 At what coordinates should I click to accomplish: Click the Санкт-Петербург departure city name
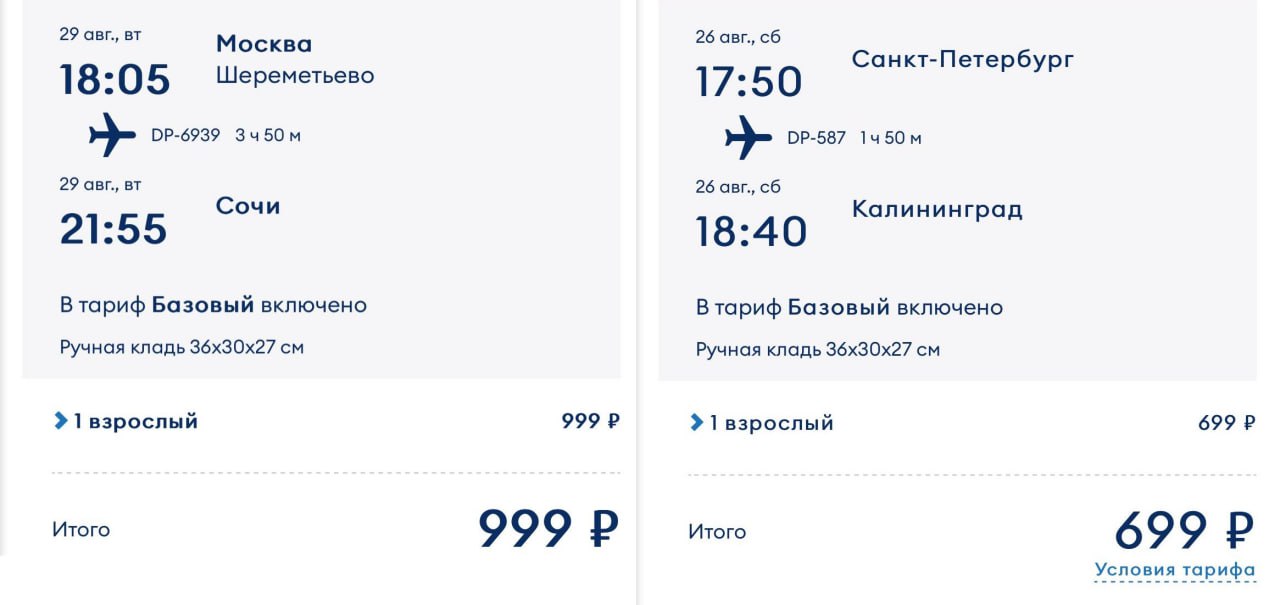[962, 59]
